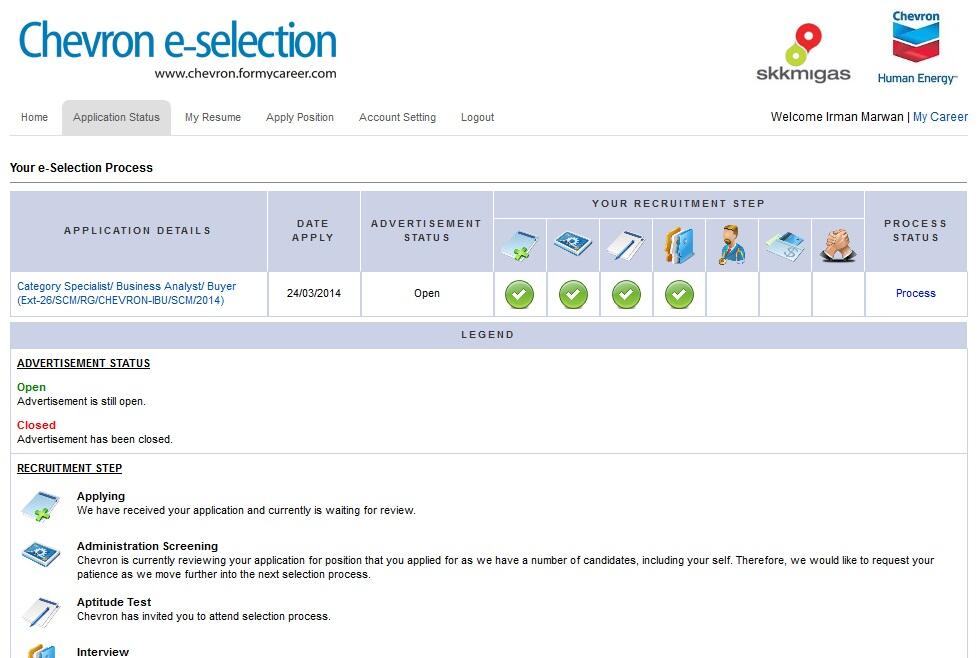Click the Open advertisement status cell
Viewport: 977px width, 658px height.
(427, 293)
